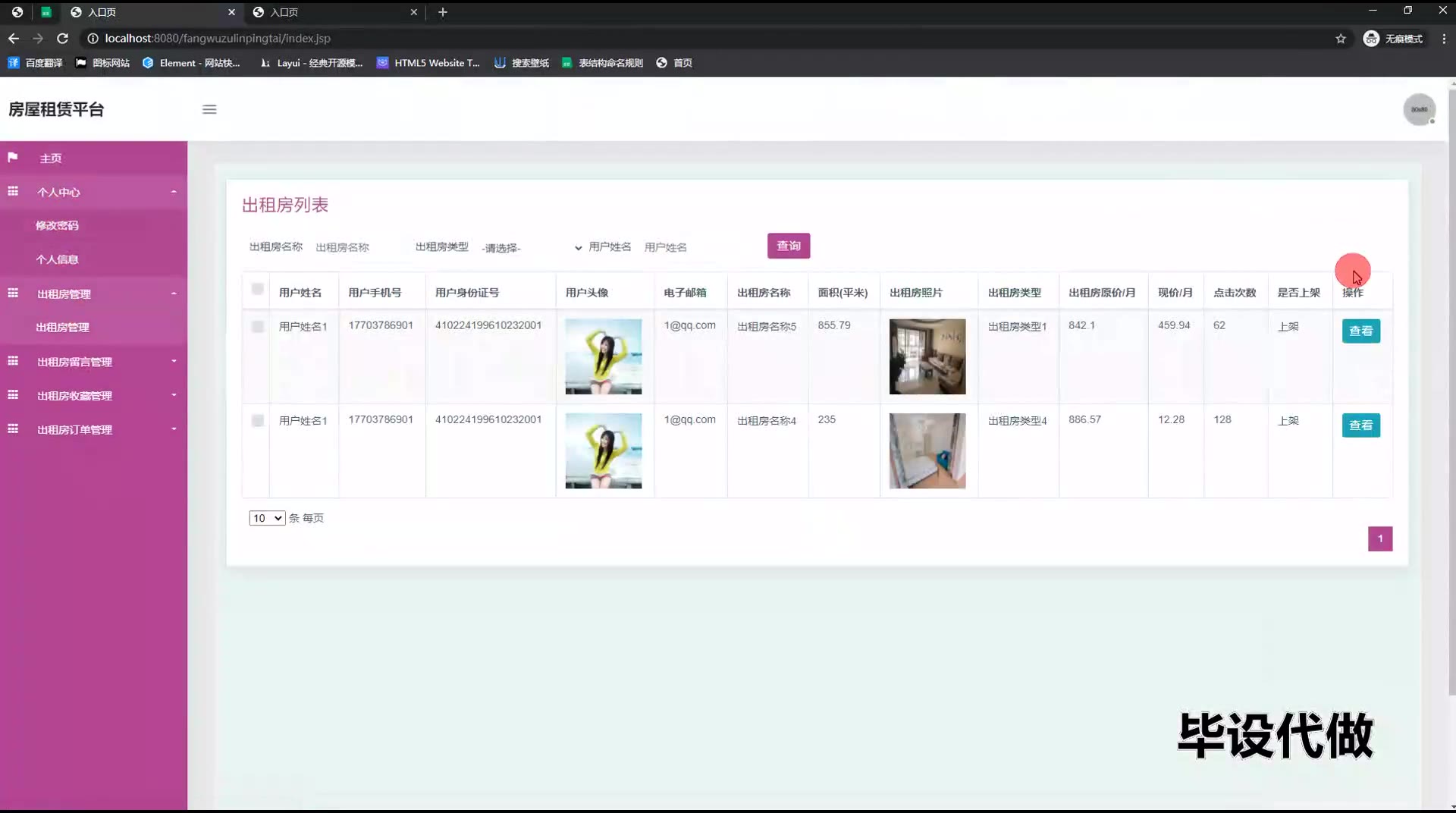Open the browser three-dot menu
The height and width of the screenshot is (813, 1456).
pos(1444,39)
